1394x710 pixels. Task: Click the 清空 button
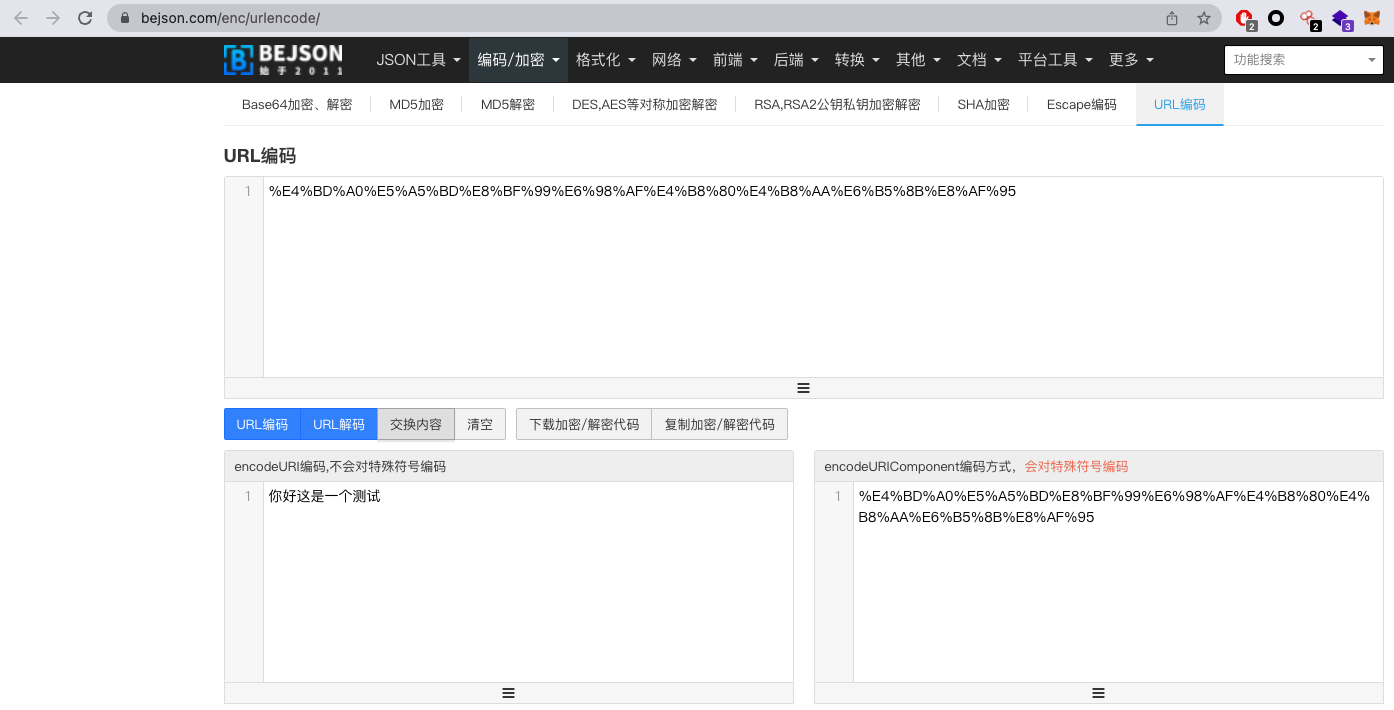click(480, 424)
